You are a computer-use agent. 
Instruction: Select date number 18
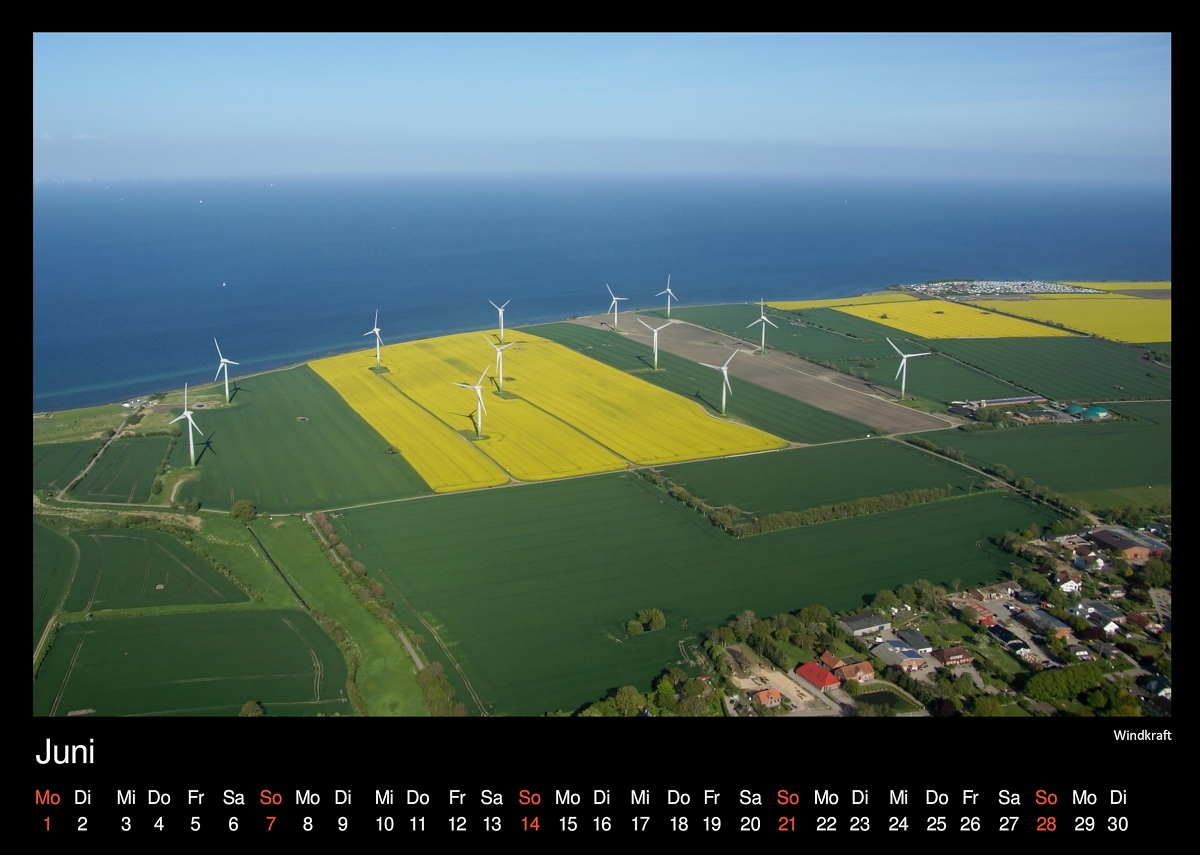click(679, 824)
